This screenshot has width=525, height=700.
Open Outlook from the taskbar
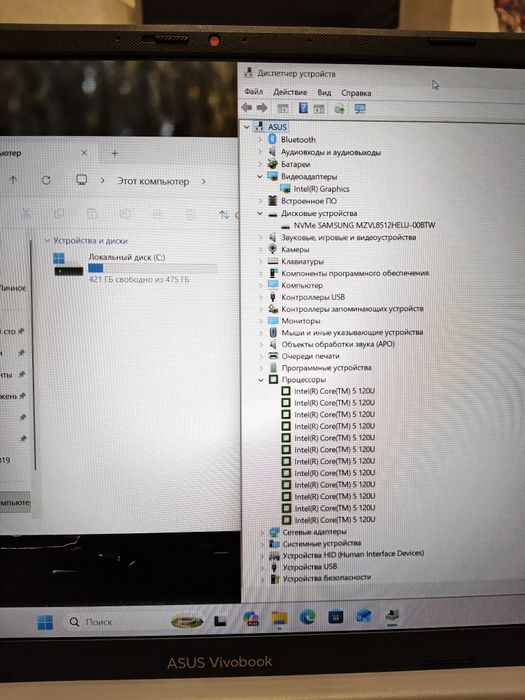pos(364,617)
